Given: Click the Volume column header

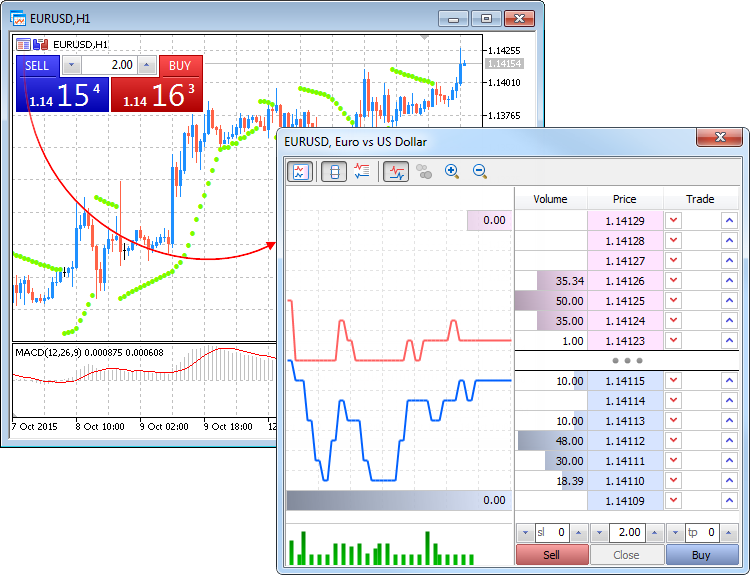Looking at the screenshot, I should click(550, 199).
